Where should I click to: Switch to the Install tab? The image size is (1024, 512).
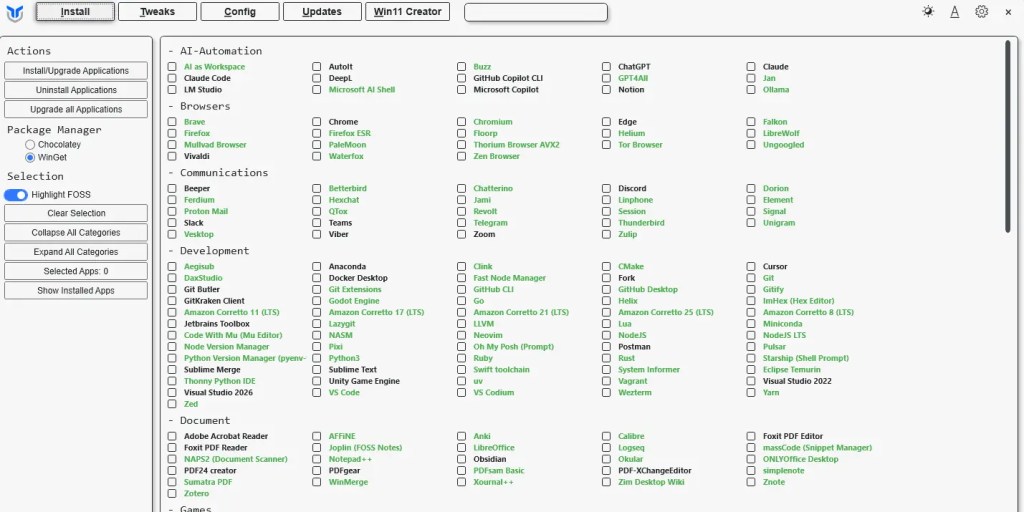[x=75, y=12]
